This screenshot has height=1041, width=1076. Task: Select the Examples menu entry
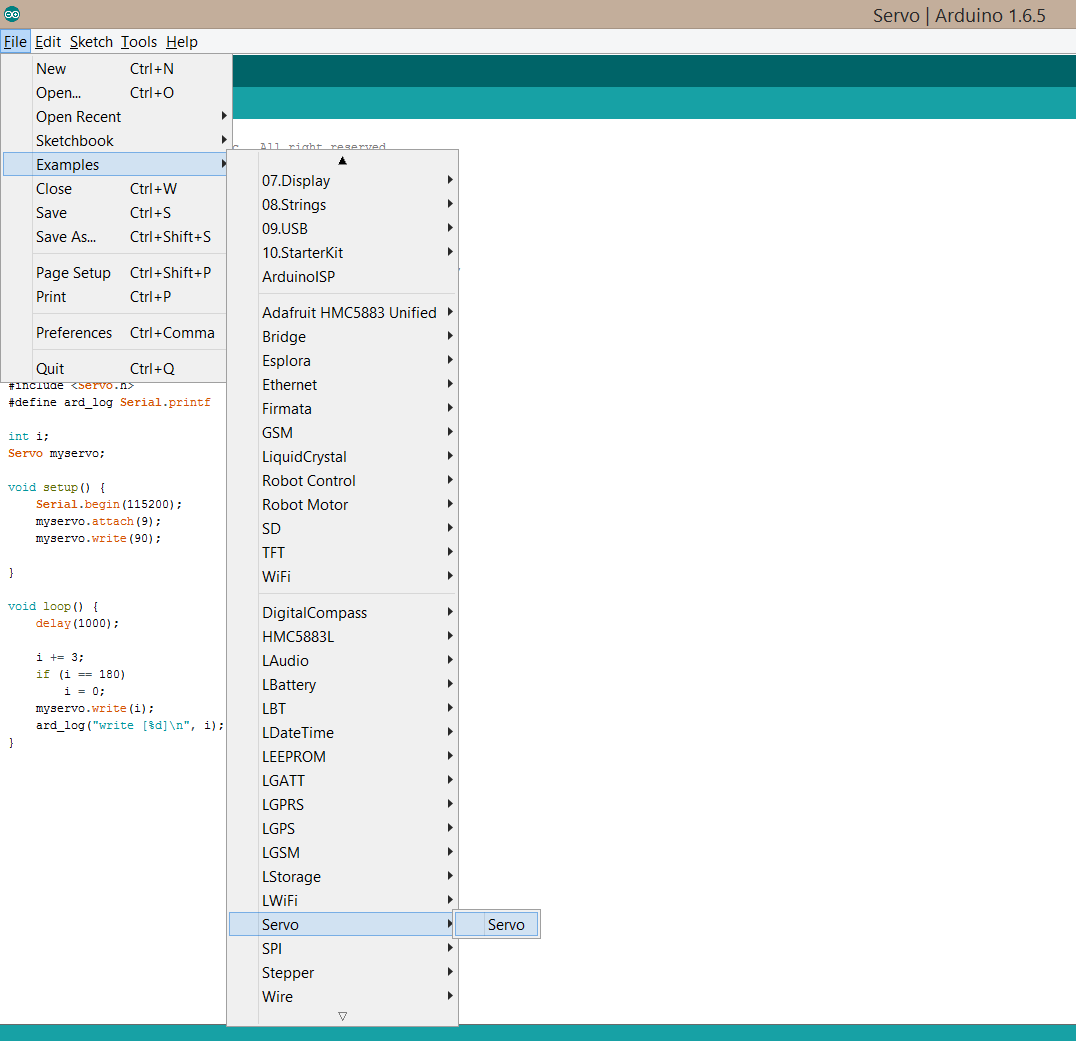click(x=115, y=165)
